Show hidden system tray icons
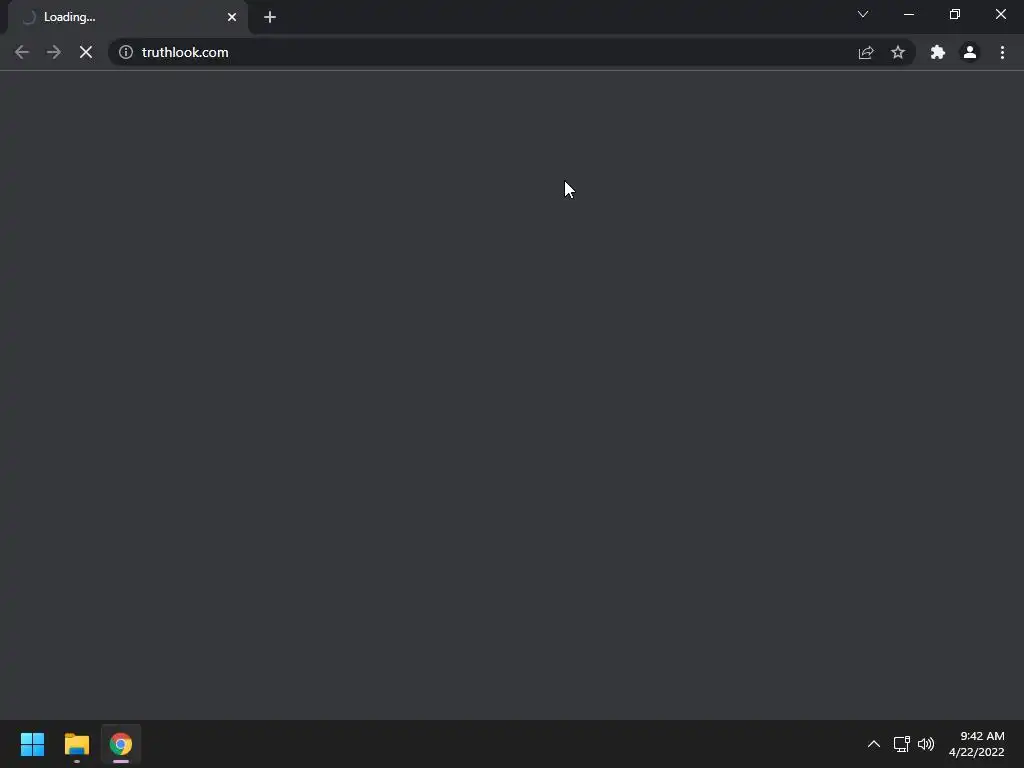 [x=874, y=744]
